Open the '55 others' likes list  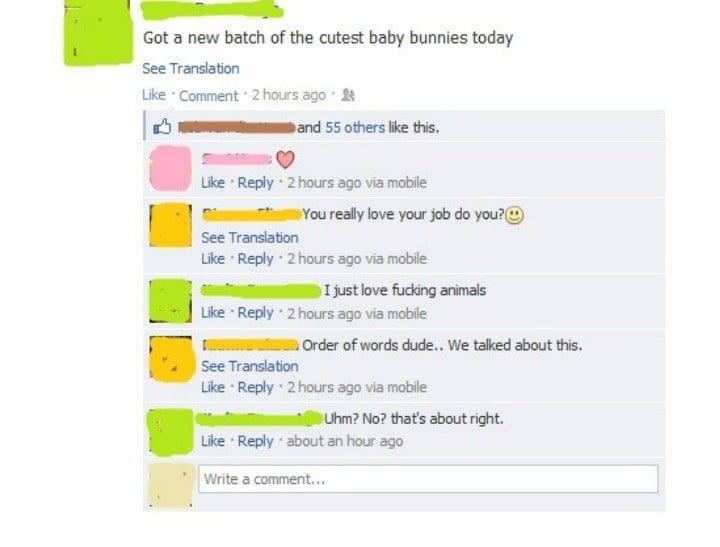(355, 127)
